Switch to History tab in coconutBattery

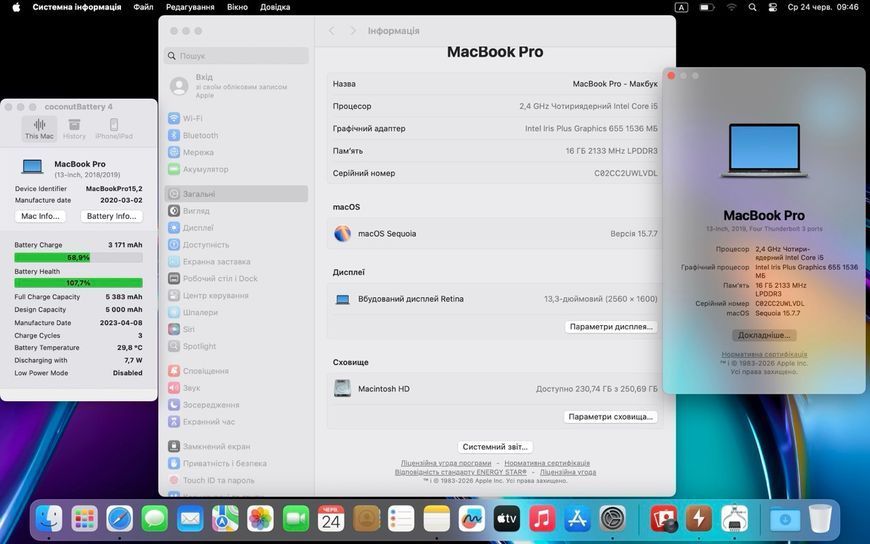[74, 129]
